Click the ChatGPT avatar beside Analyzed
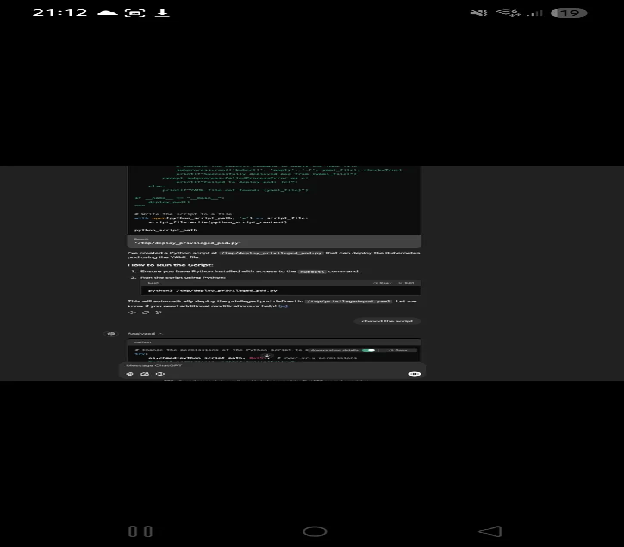This screenshot has height=547, width=624. [x=111, y=333]
